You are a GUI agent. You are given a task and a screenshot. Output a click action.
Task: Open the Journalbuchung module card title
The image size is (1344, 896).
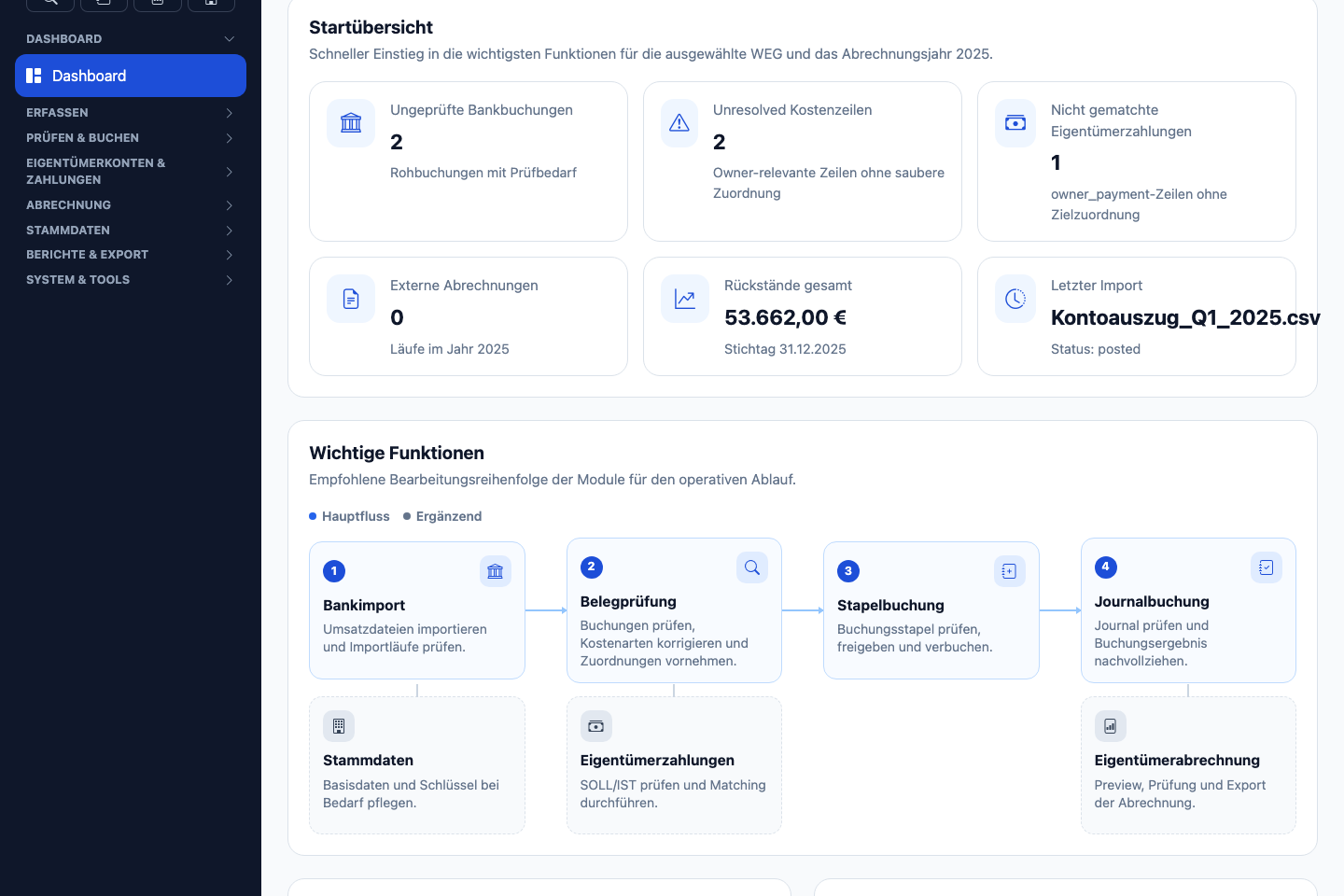pyautogui.click(x=1152, y=602)
